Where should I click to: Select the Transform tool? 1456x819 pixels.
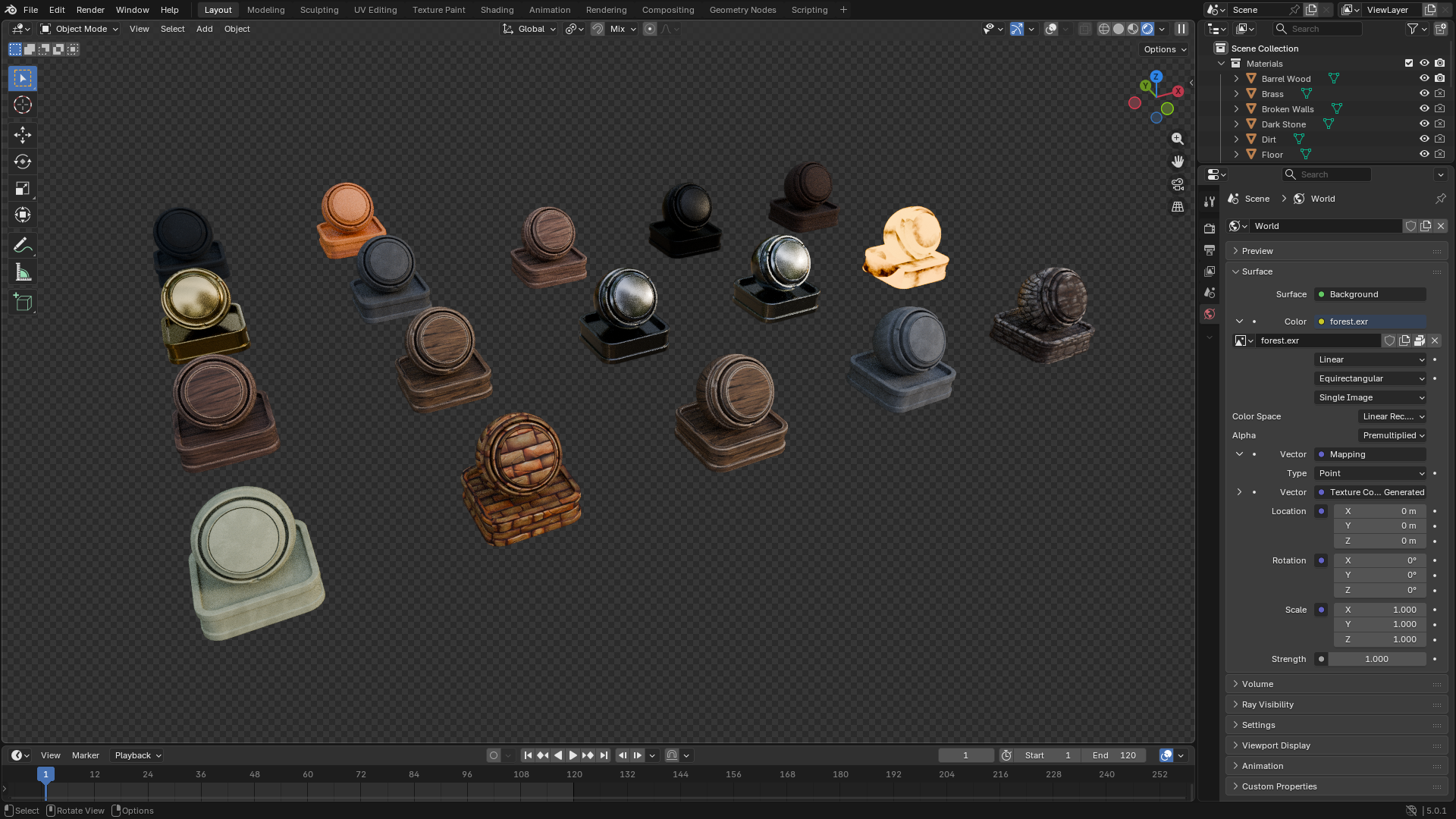tap(23, 215)
